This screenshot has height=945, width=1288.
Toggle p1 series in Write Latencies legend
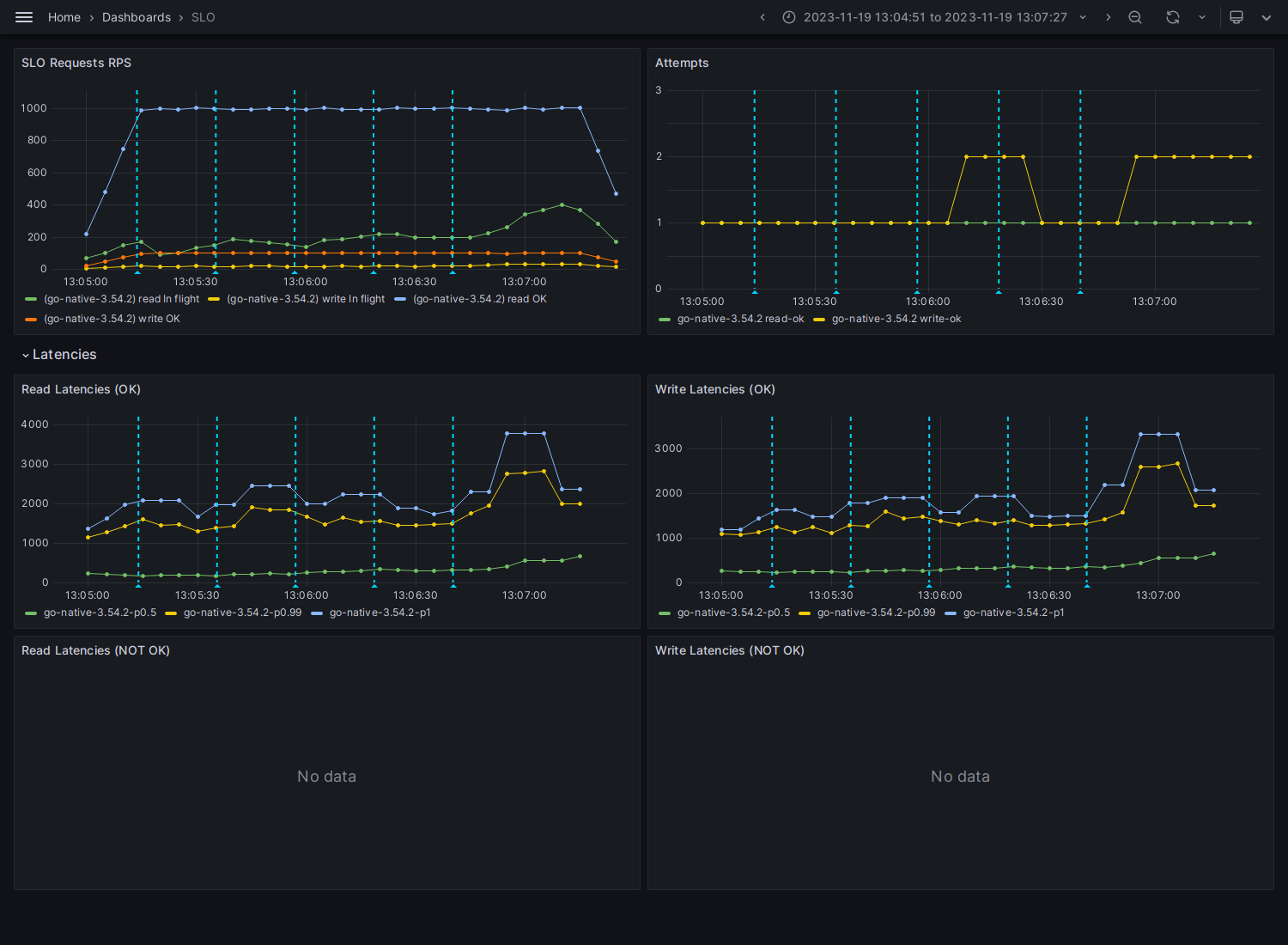point(1013,613)
